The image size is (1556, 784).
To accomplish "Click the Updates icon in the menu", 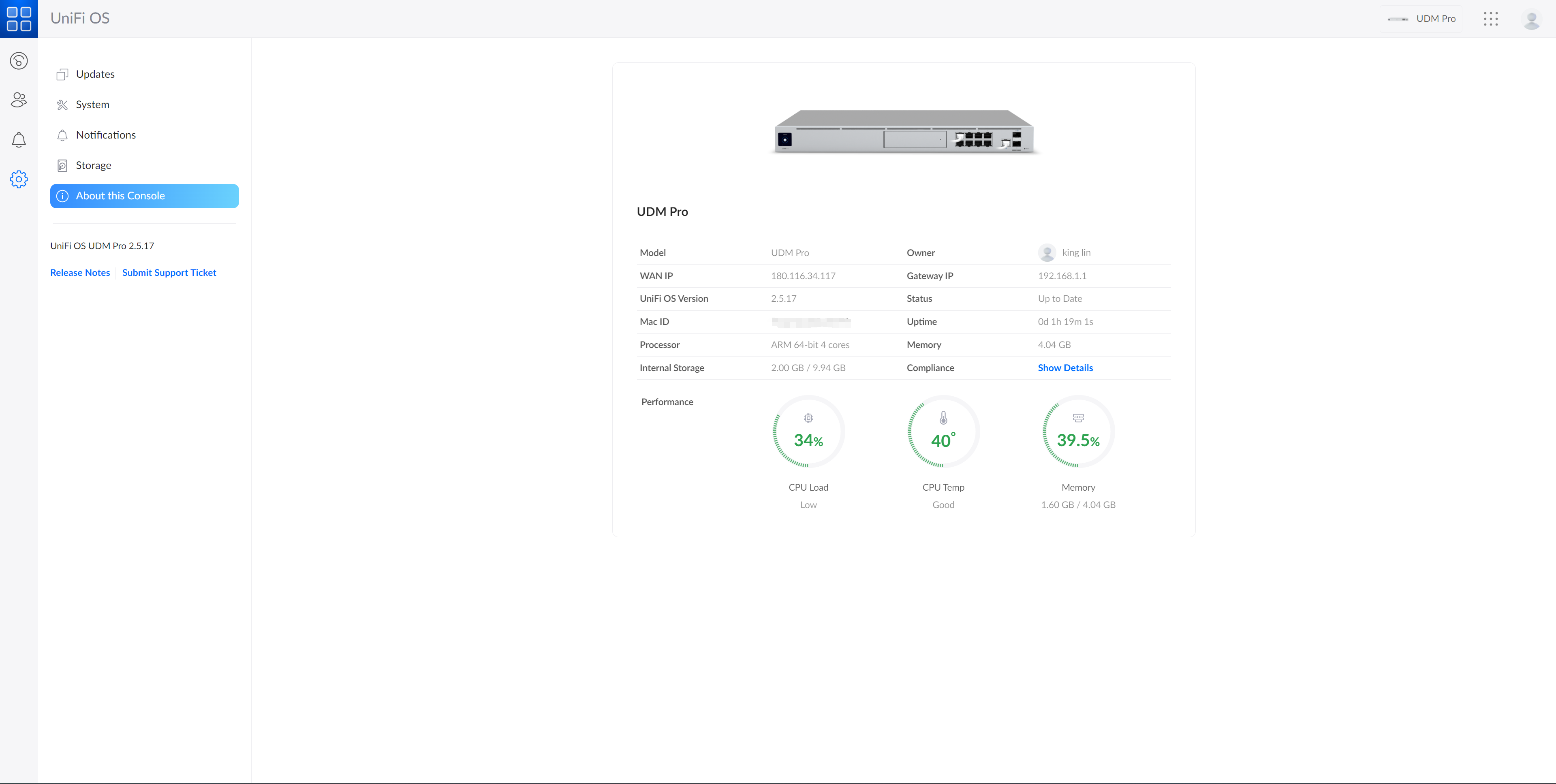I will tap(62, 74).
